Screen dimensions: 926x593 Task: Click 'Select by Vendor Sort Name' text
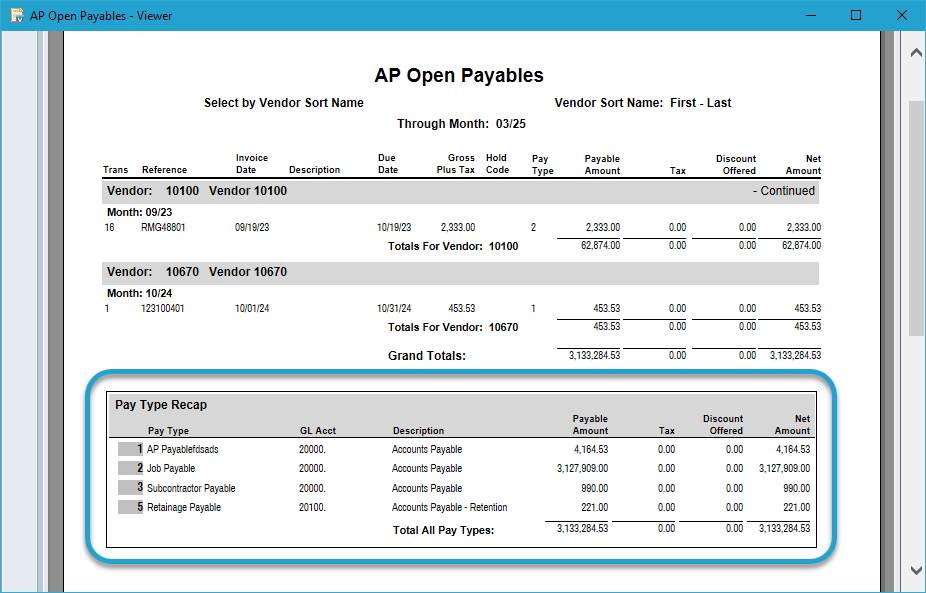click(283, 103)
